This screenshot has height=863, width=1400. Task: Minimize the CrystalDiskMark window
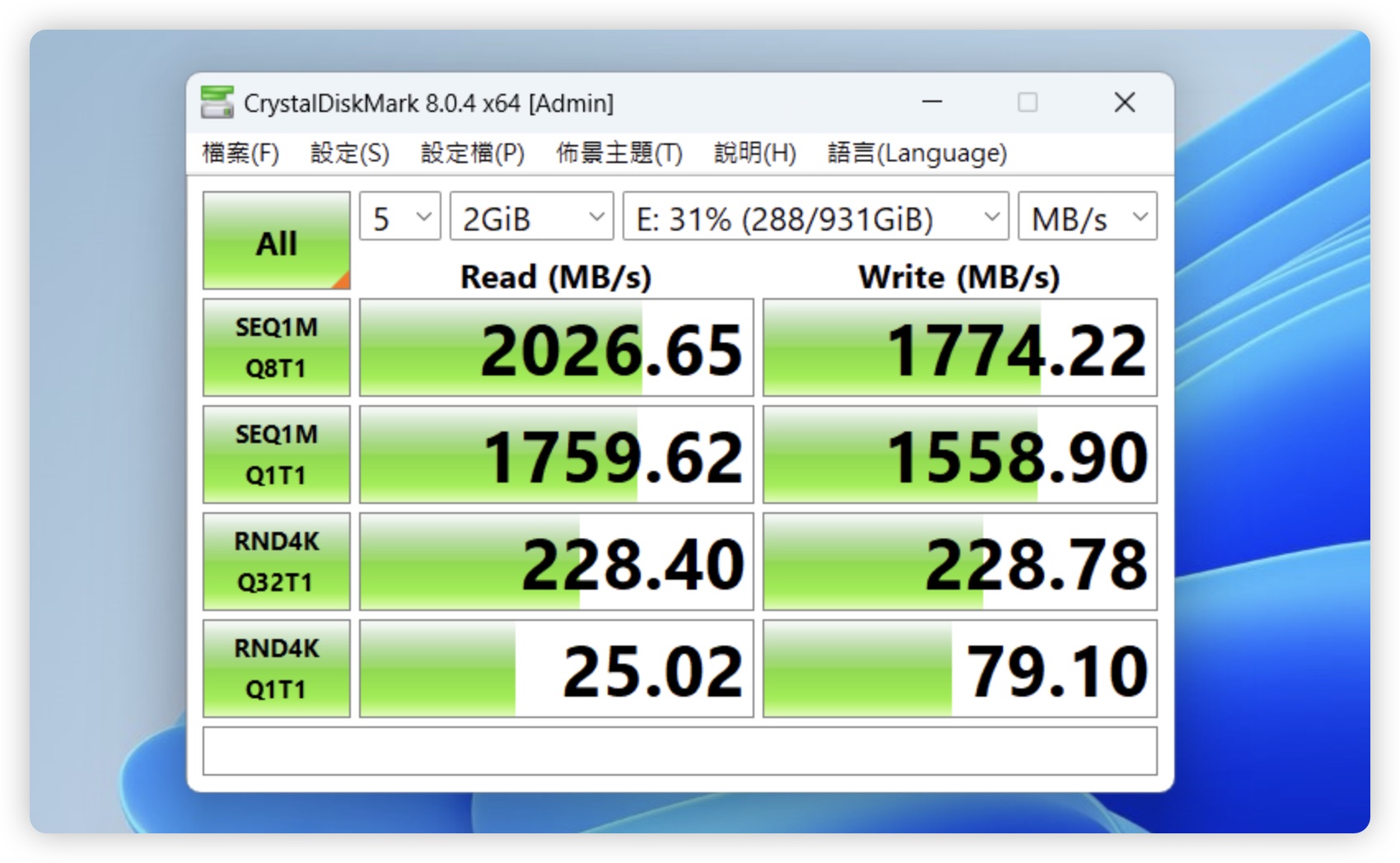932,102
